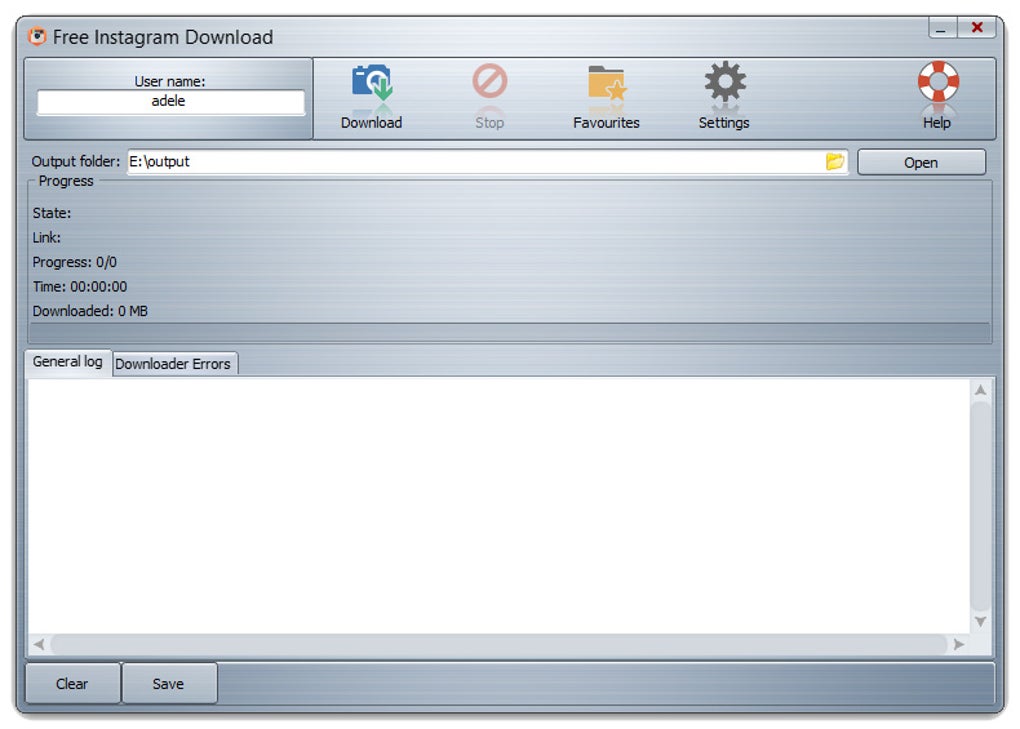Click scroll up arrow in log panel

click(980, 390)
